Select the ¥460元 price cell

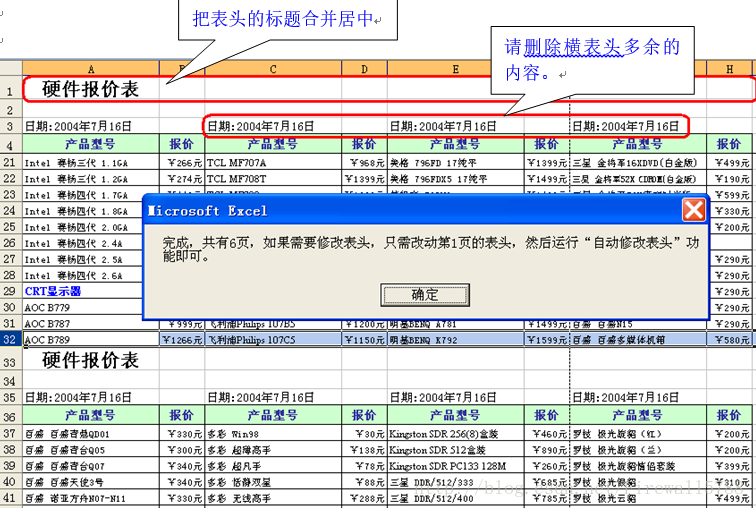click(x=547, y=434)
